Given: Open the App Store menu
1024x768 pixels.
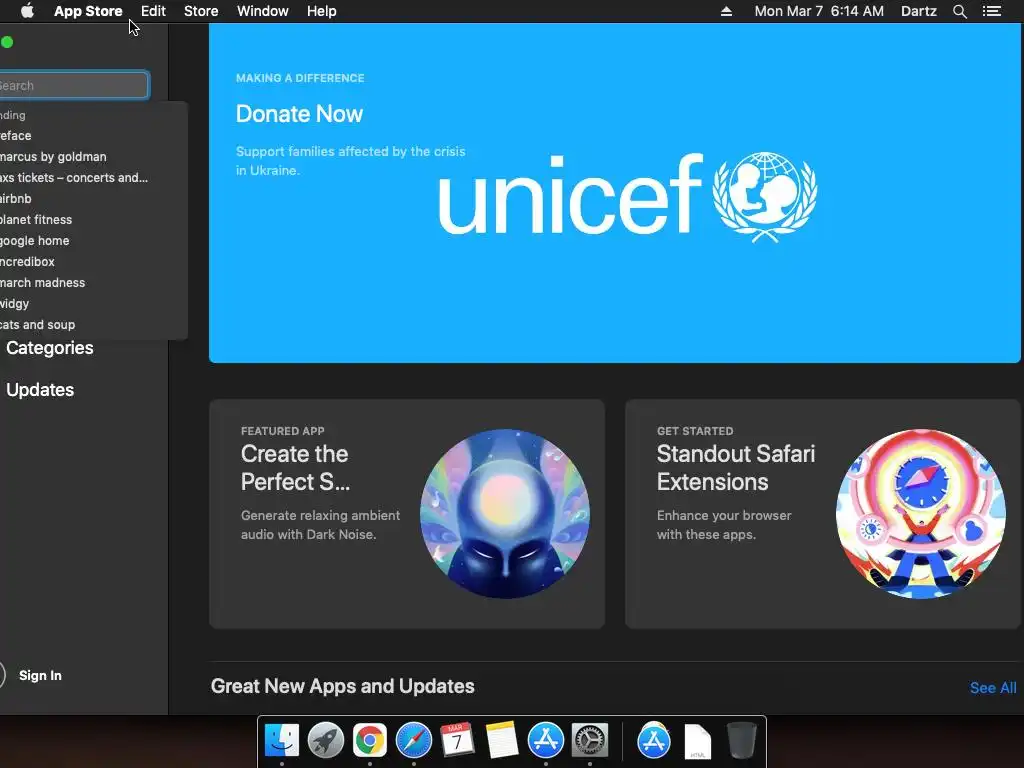Looking at the screenshot, I should coord(88,11).
